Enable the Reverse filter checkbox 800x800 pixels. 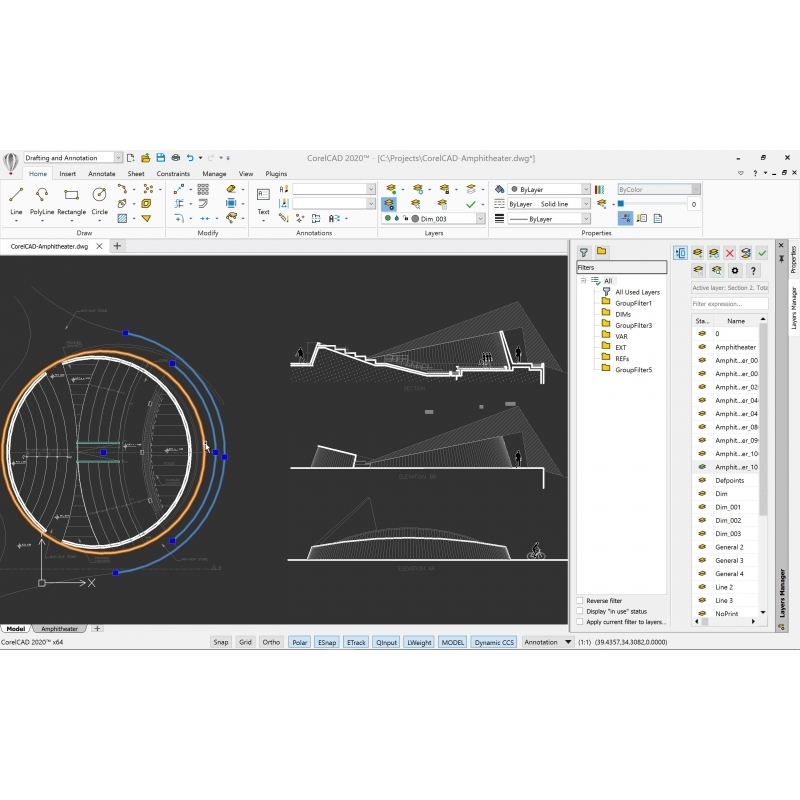coord(580,601)
